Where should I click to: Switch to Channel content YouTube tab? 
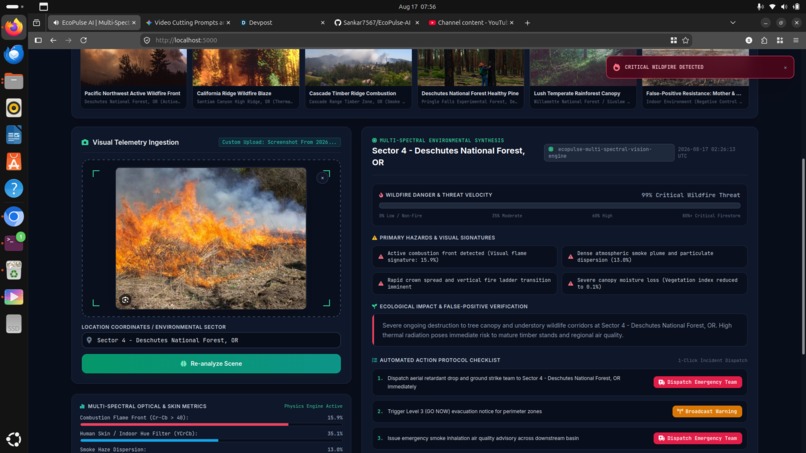pyautogui.click(x=471, y=23)
